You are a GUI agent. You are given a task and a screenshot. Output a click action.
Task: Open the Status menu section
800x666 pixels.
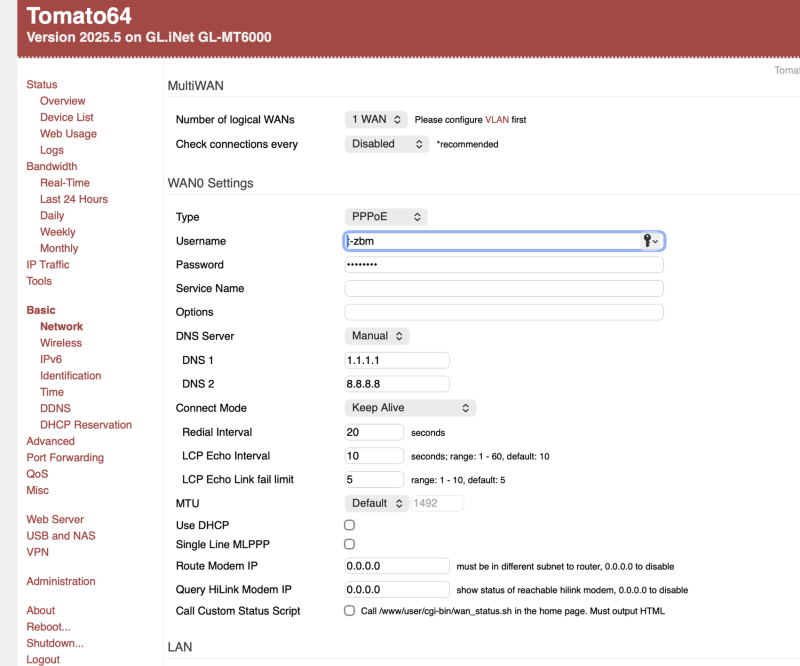click(x=42, y=85)
